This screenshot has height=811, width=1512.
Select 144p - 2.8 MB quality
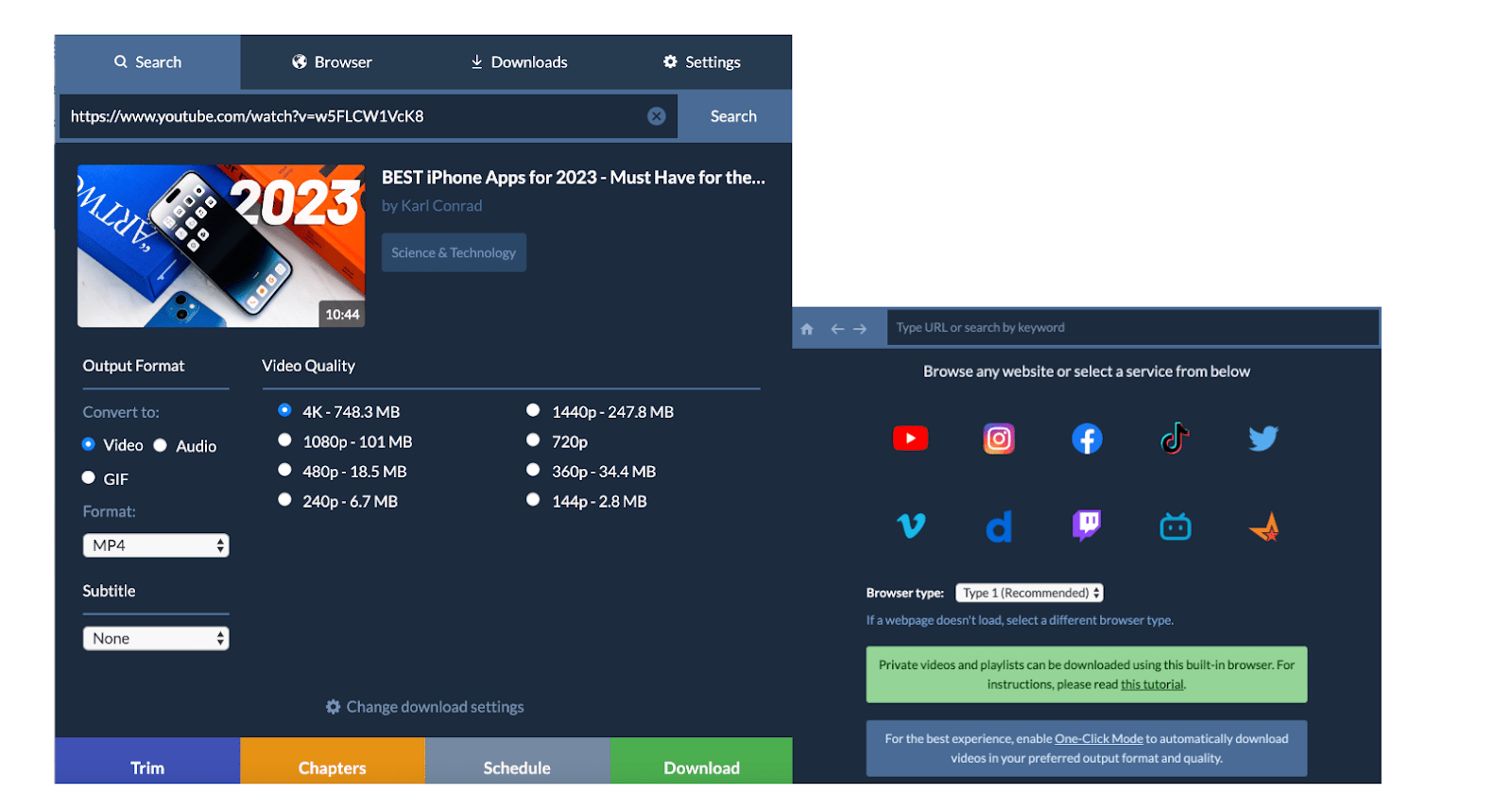533,499
